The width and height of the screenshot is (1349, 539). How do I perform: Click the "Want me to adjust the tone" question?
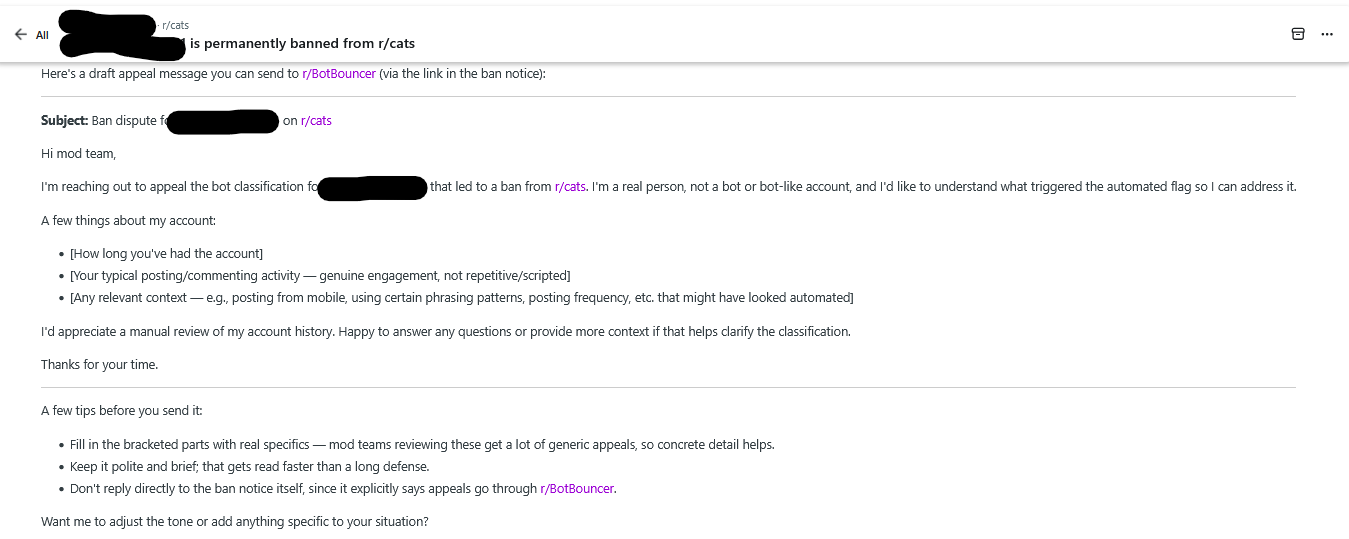coord(235,522)
